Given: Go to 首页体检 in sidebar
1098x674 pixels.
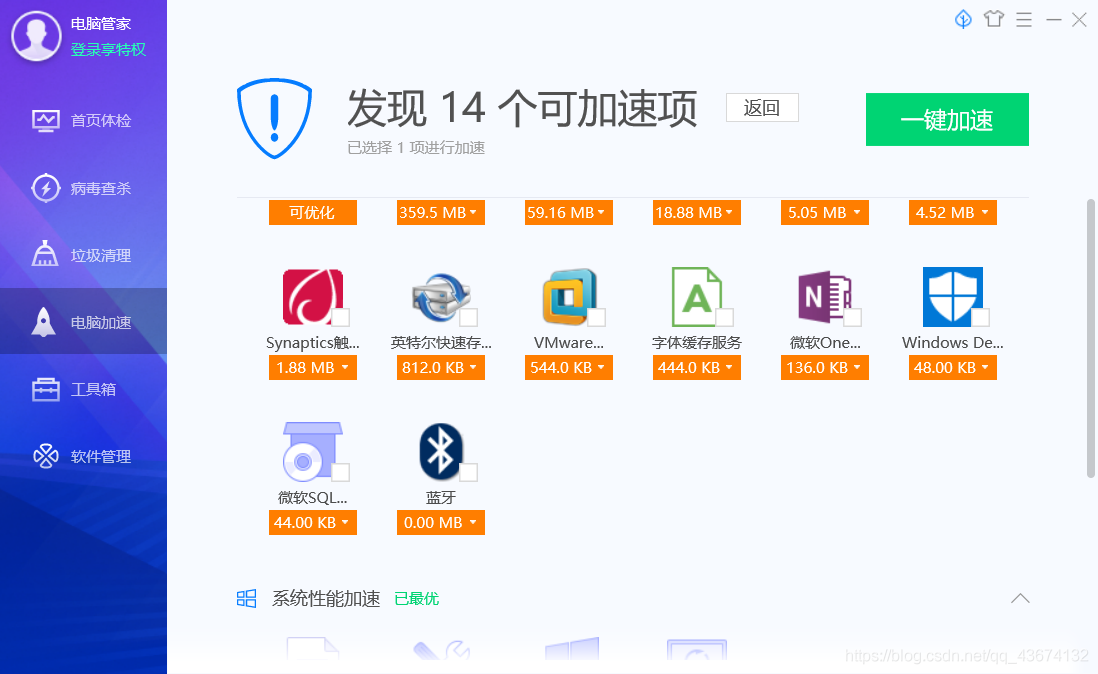Looking at the screenshot, I should click(x=83, y=120).
